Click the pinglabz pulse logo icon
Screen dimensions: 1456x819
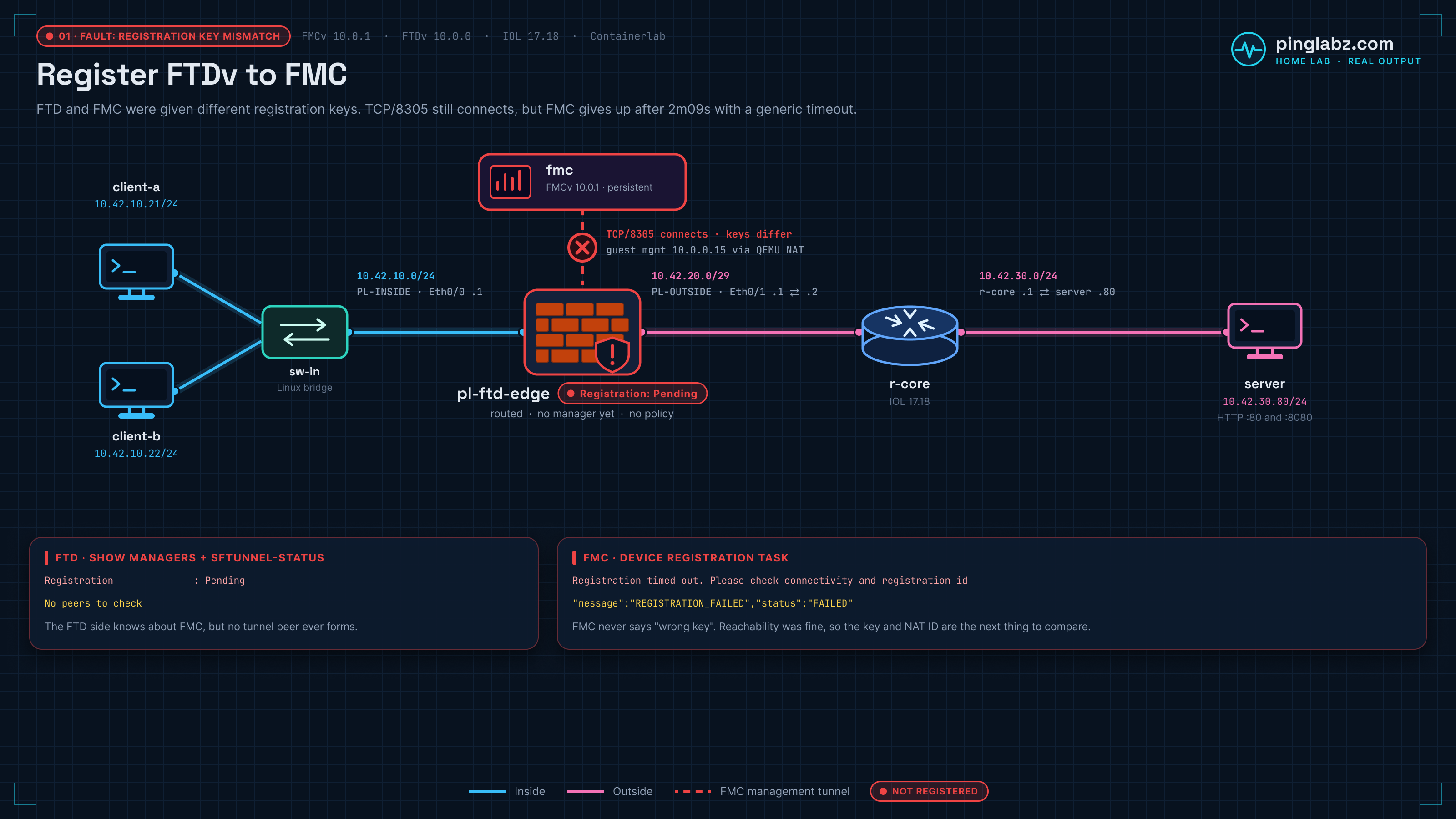coord(1248,49)
